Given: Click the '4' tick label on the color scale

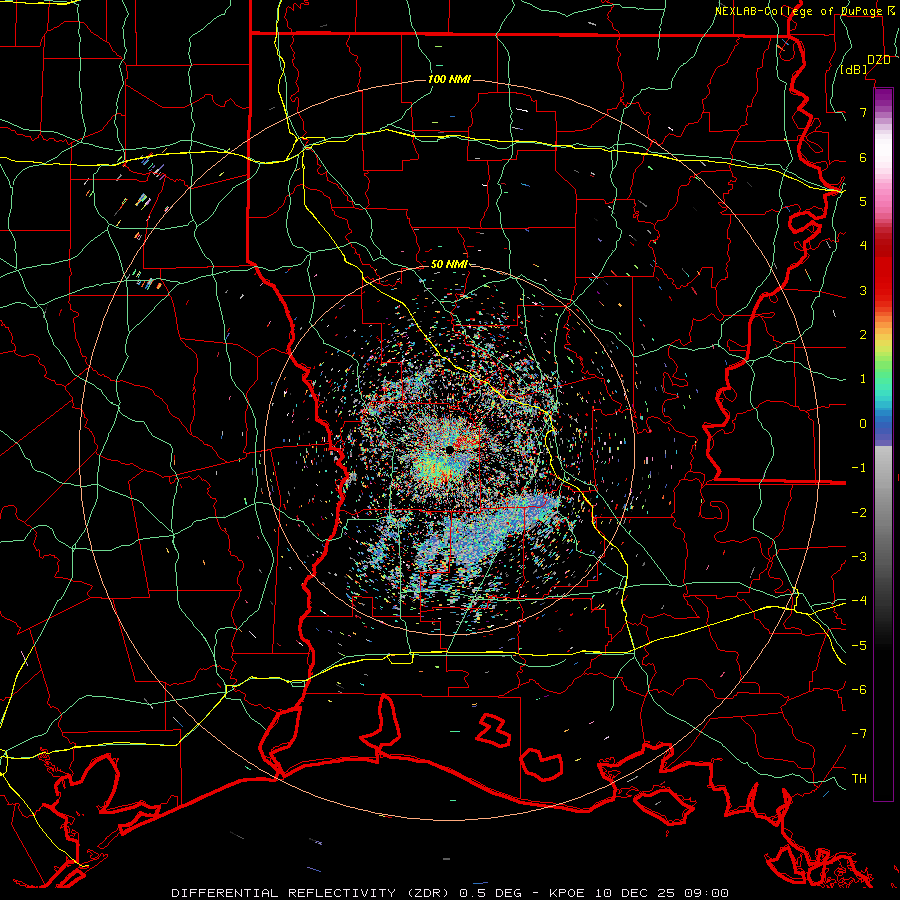Looking at the screenshot, I should [863, 246].
